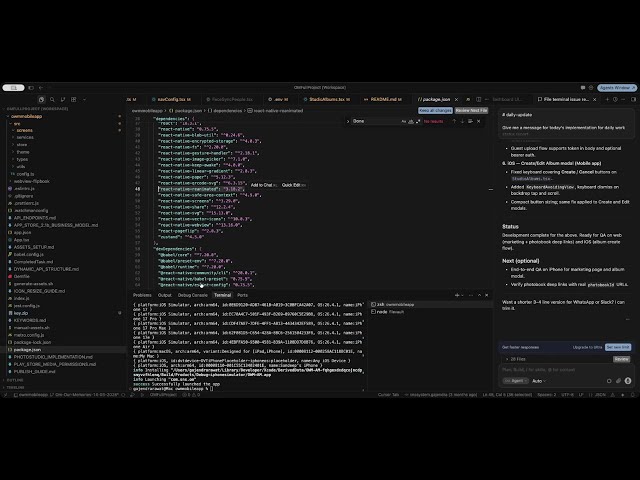Open the Extensions view icon
The image size is (640, 480).
coord(73,99)
